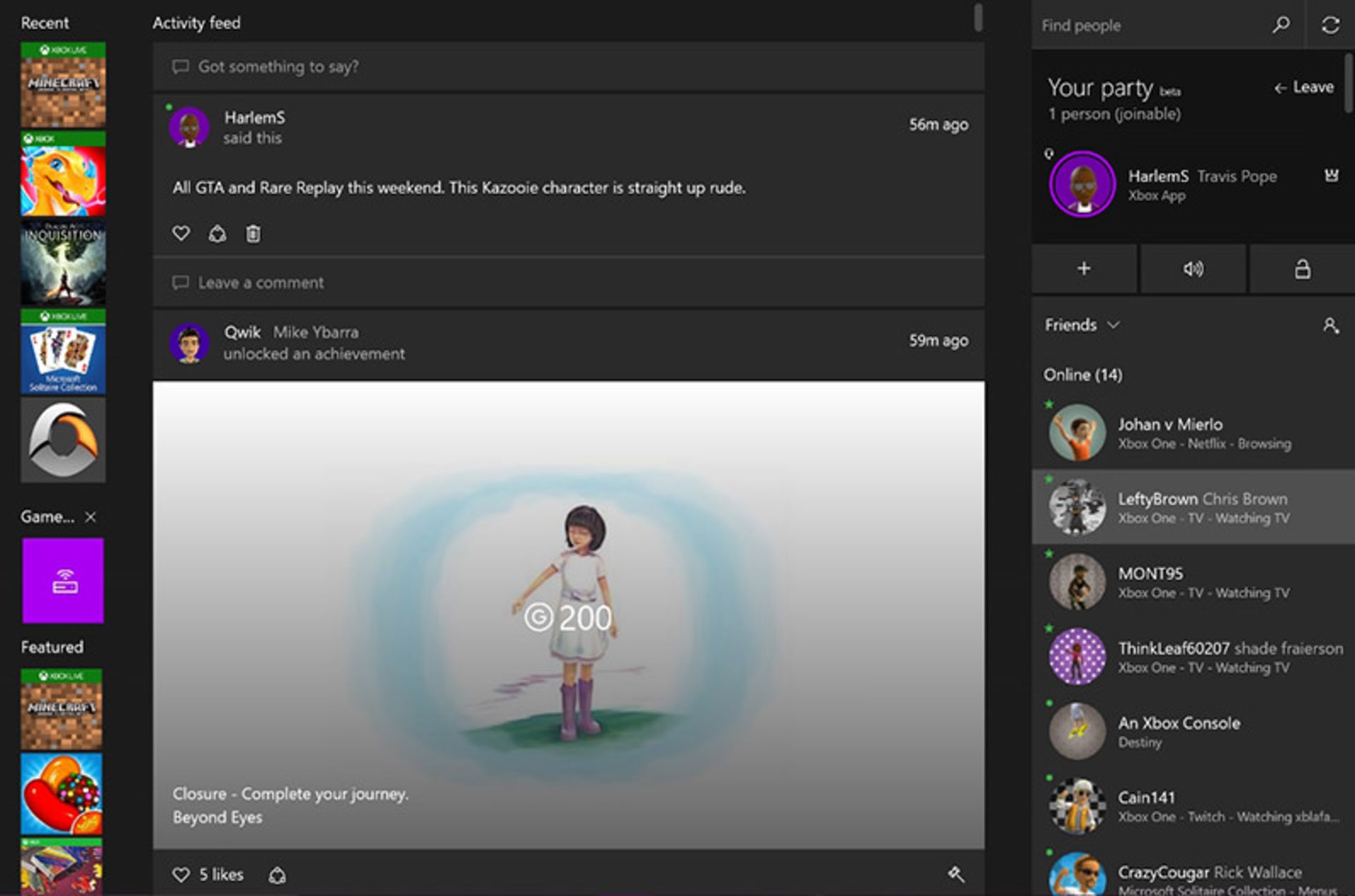Screen dimensions: 1355x896
Task: Click the Got something to say box
Action: coord(568,66)
